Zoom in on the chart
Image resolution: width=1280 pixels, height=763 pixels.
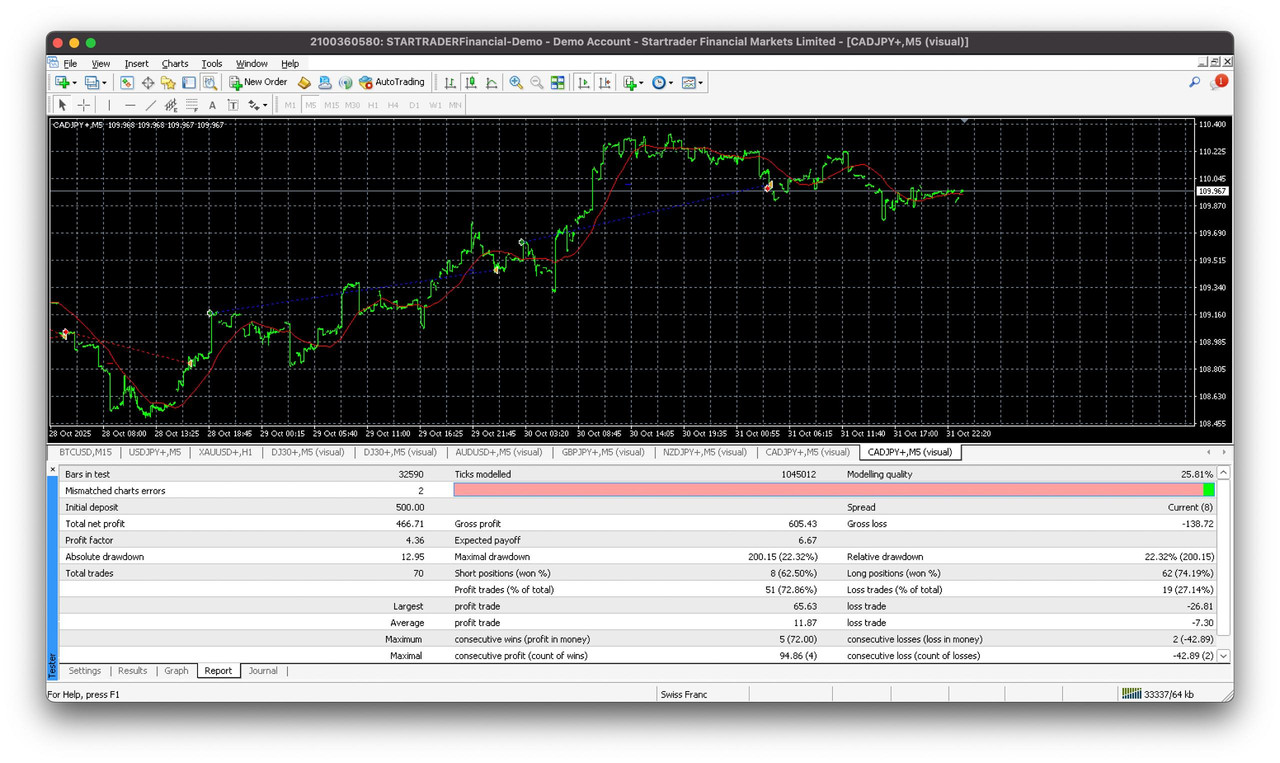[x=514, y=82]
